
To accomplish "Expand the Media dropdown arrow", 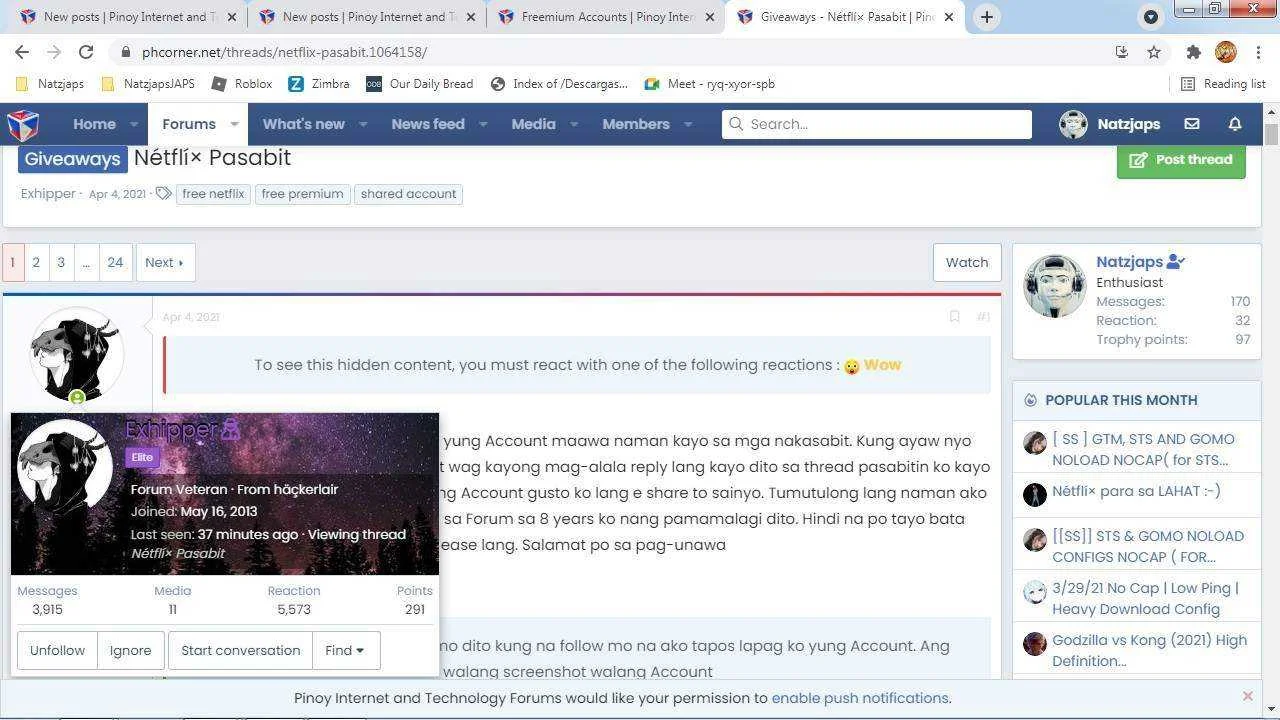I will point(574,125).
